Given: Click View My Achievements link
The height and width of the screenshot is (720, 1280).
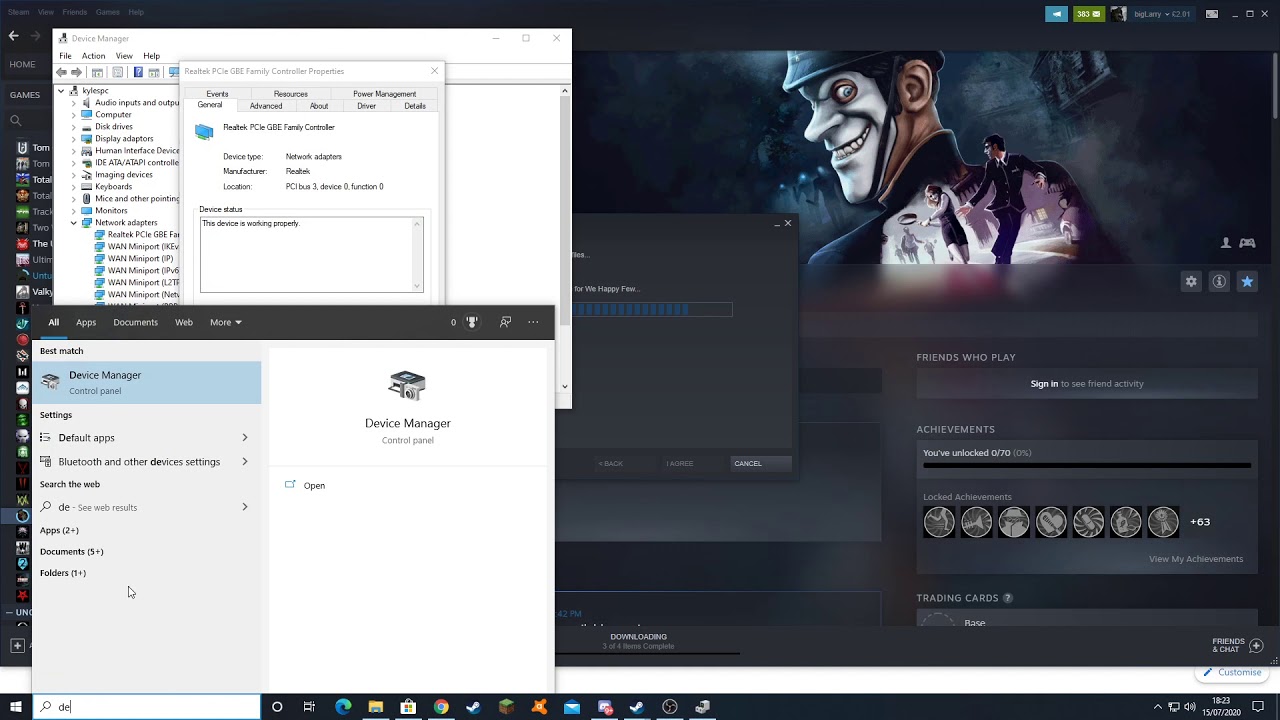Looking at the screenshot, I should [x=1196, y=559].
